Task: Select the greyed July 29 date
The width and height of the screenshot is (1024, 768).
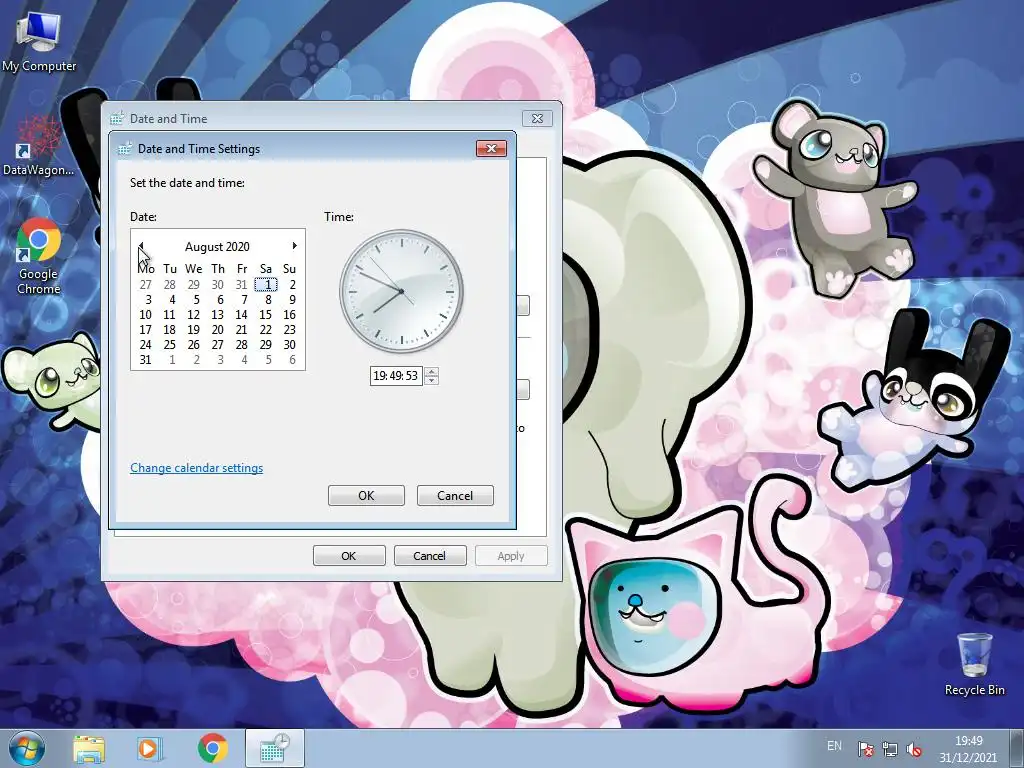Action: click(194, 285)
